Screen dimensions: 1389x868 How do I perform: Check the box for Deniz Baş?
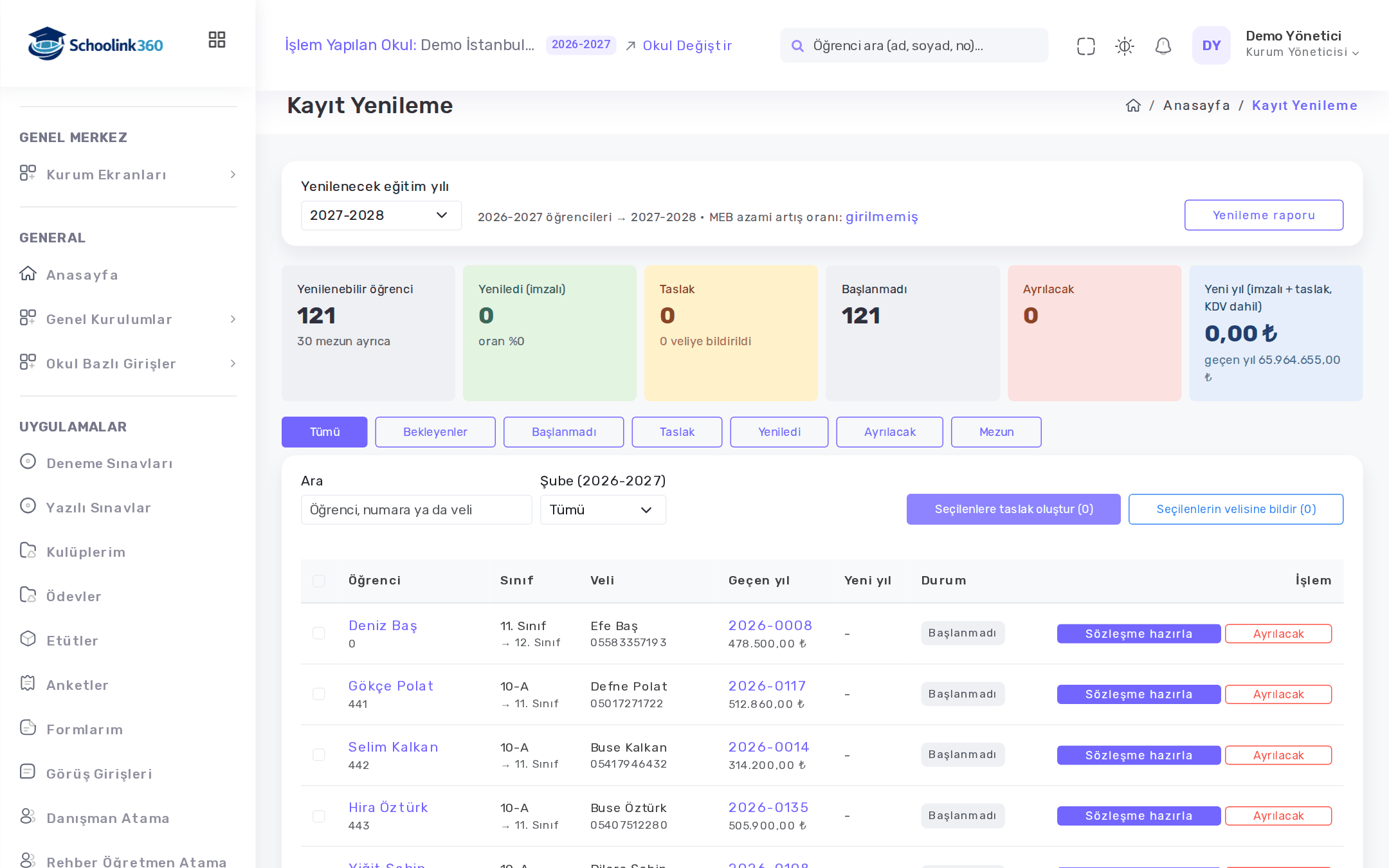(318, 633)
